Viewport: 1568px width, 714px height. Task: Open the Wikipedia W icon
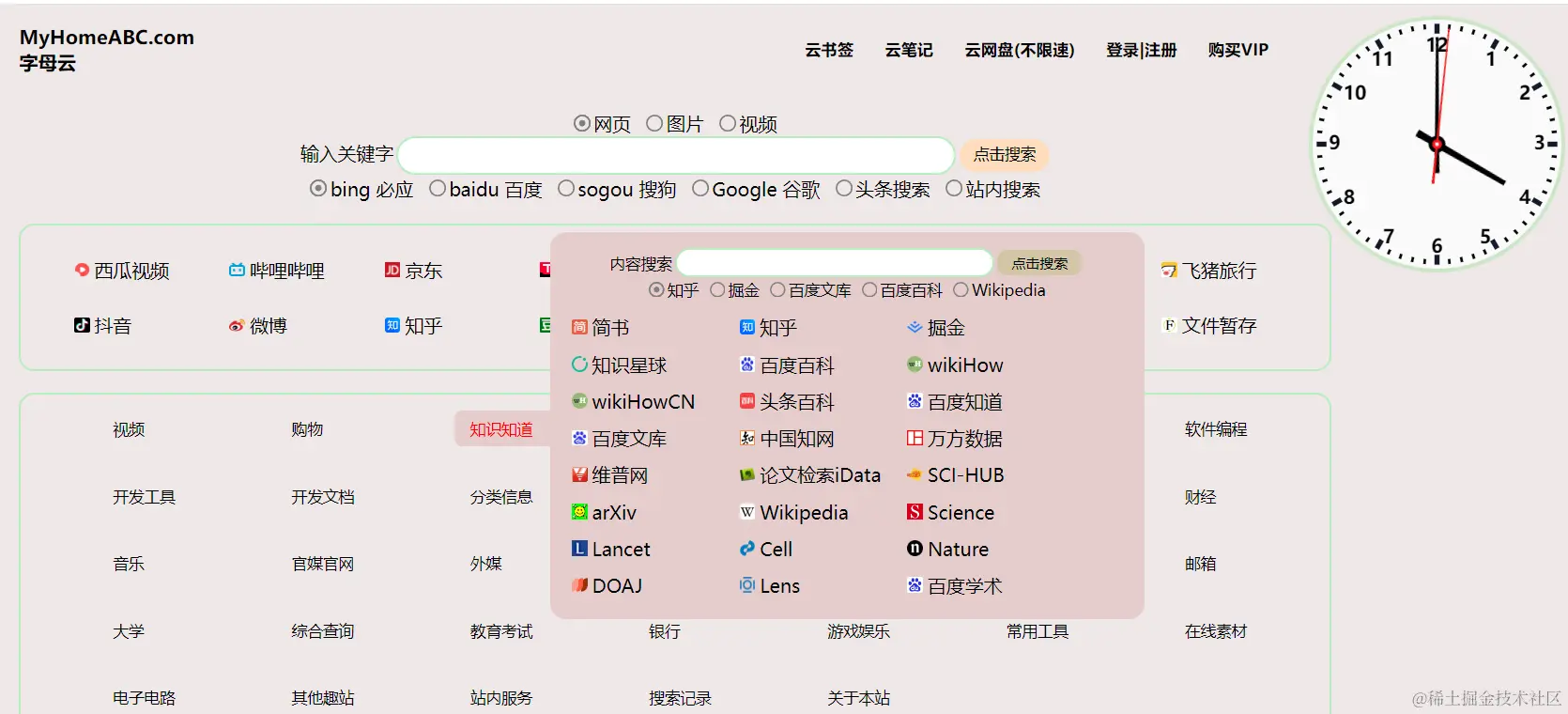pos(747,512)
